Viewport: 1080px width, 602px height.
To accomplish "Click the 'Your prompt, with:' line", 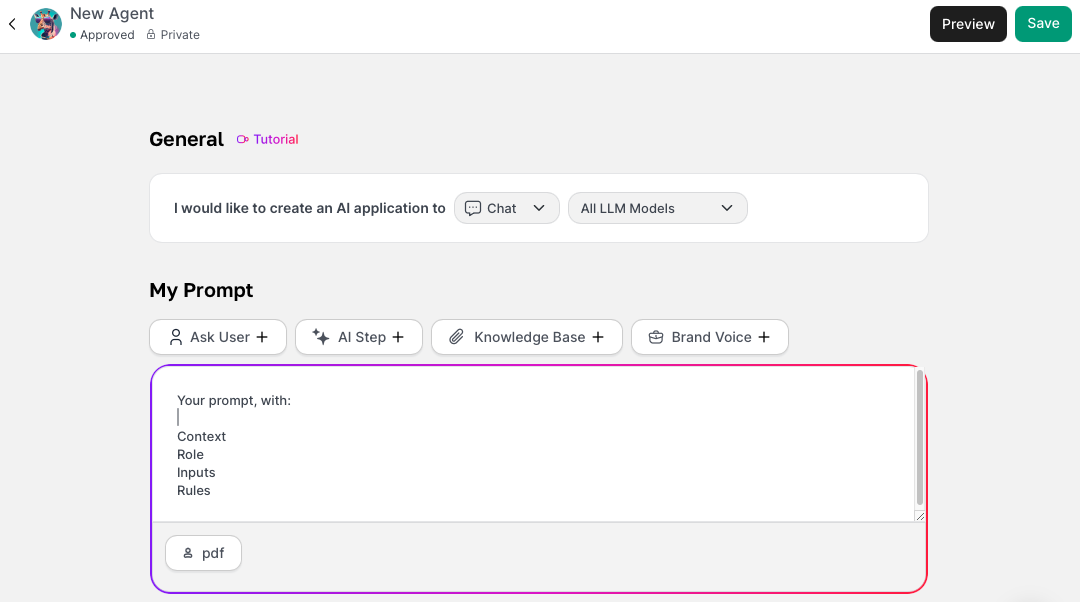I will pos(234,400).
